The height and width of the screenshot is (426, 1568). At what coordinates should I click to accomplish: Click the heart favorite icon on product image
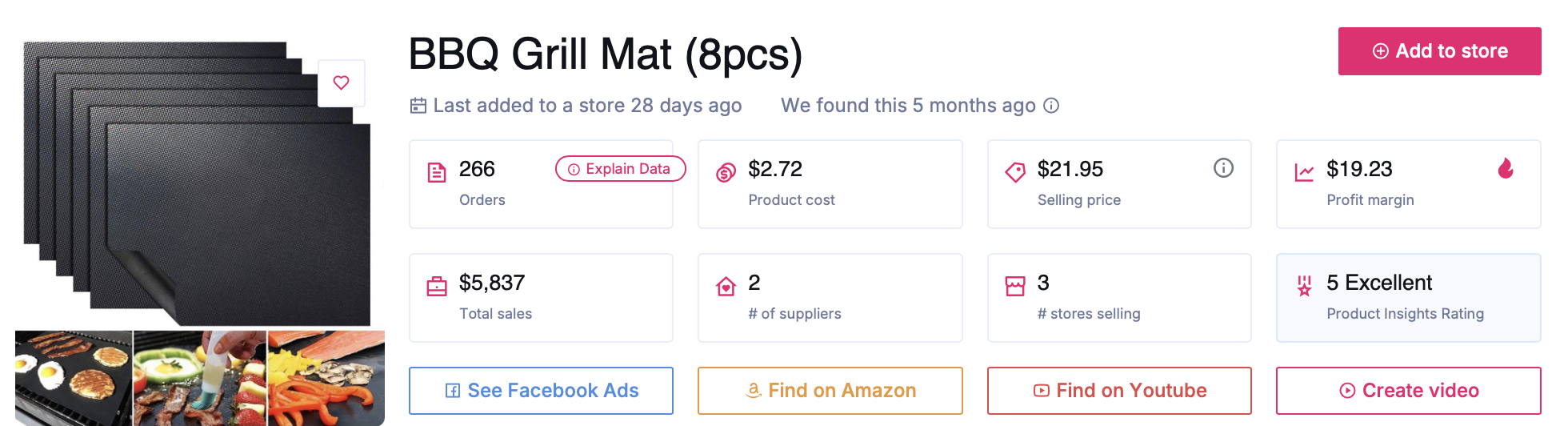[x=342, y=82]
